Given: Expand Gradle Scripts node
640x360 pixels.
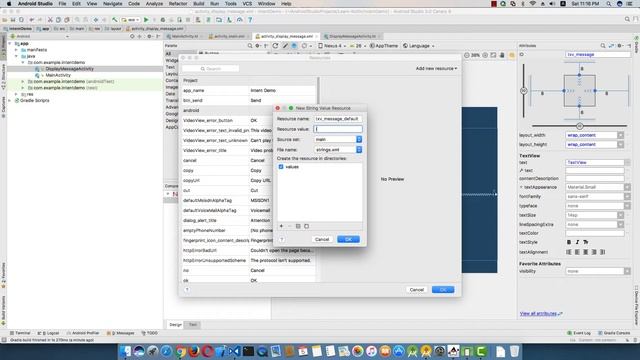Looking at the screenshot, I should (x=10, y=100).
